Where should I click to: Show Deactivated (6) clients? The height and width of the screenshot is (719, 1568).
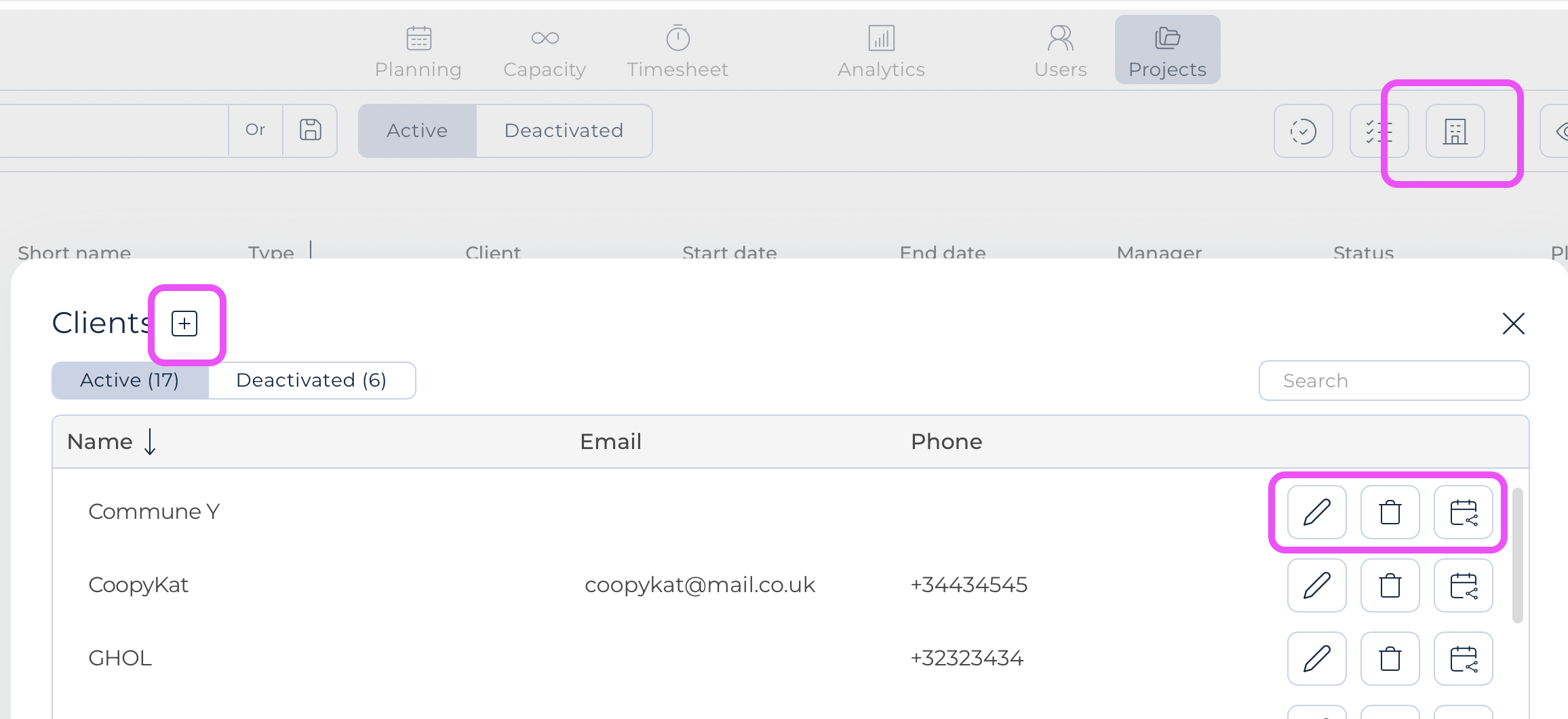(311, 381)
